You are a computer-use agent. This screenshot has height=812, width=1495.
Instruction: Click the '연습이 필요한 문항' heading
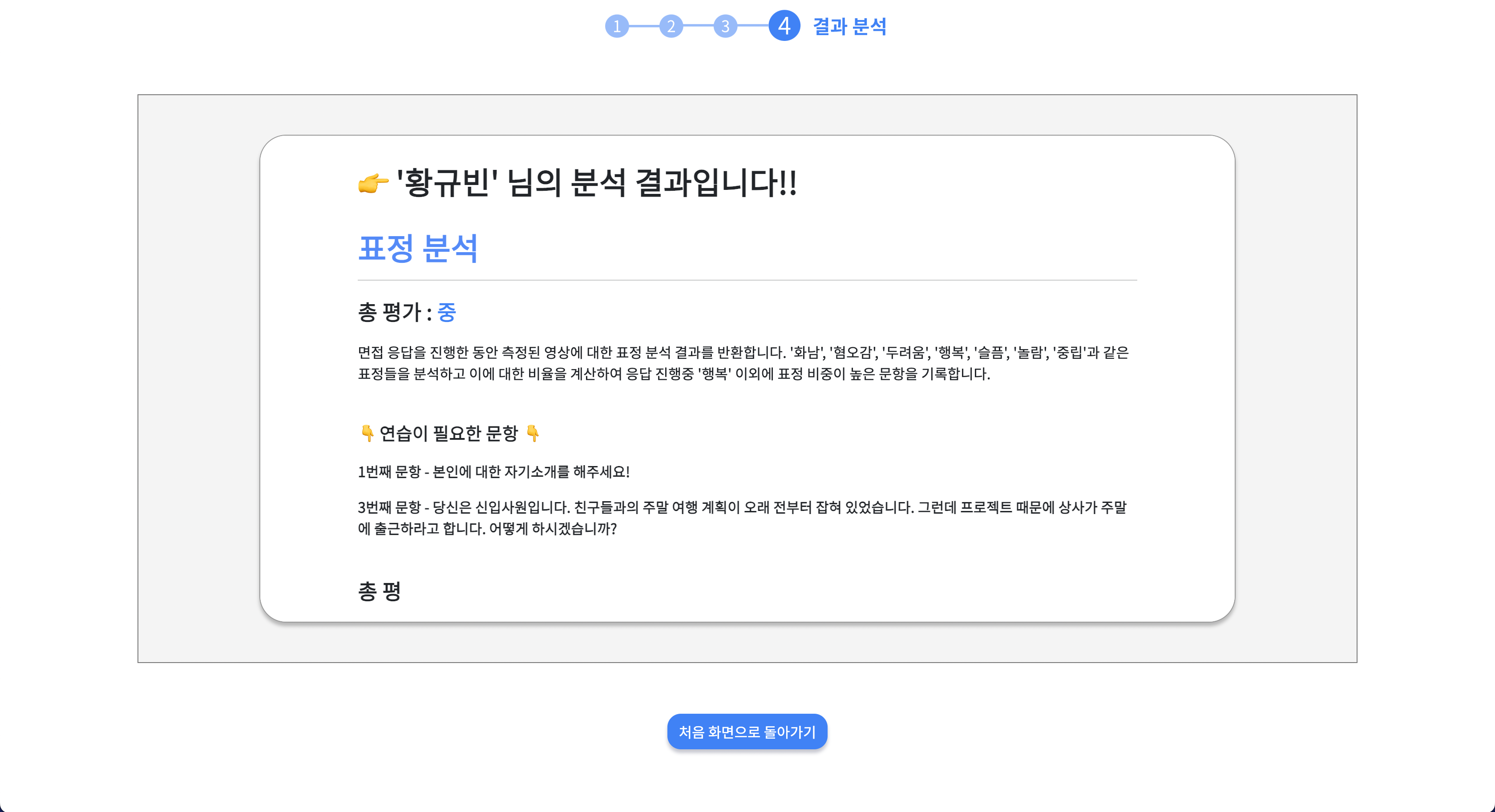[448, 433]
